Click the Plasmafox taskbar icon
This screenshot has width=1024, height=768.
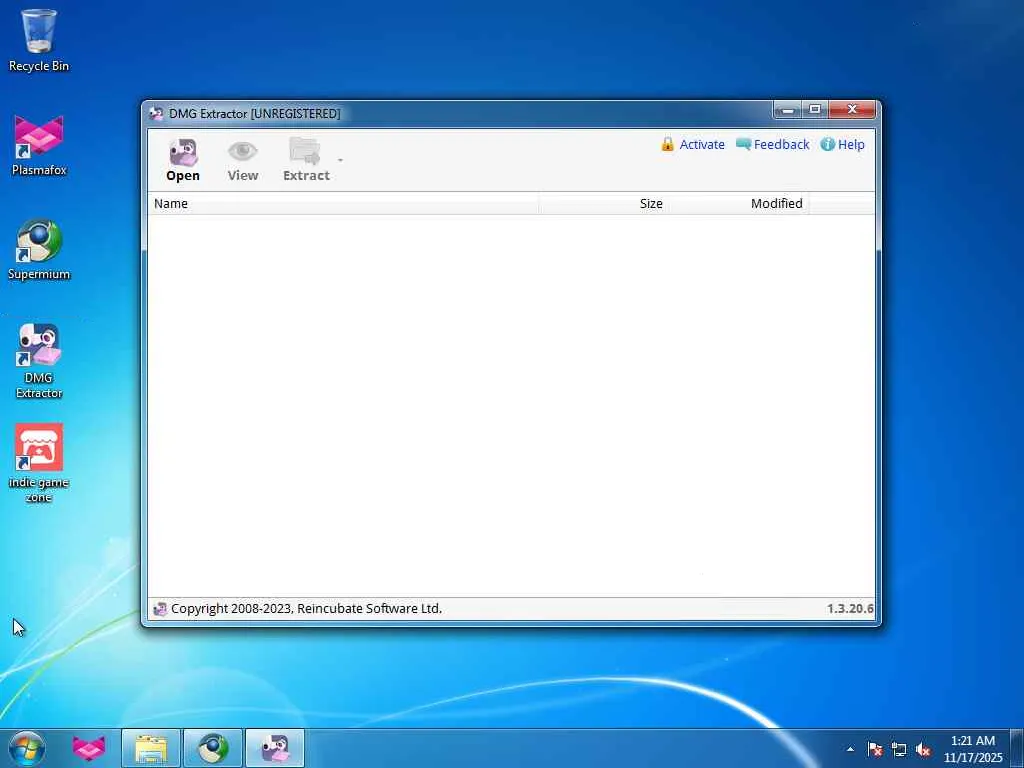click(89, 748)
